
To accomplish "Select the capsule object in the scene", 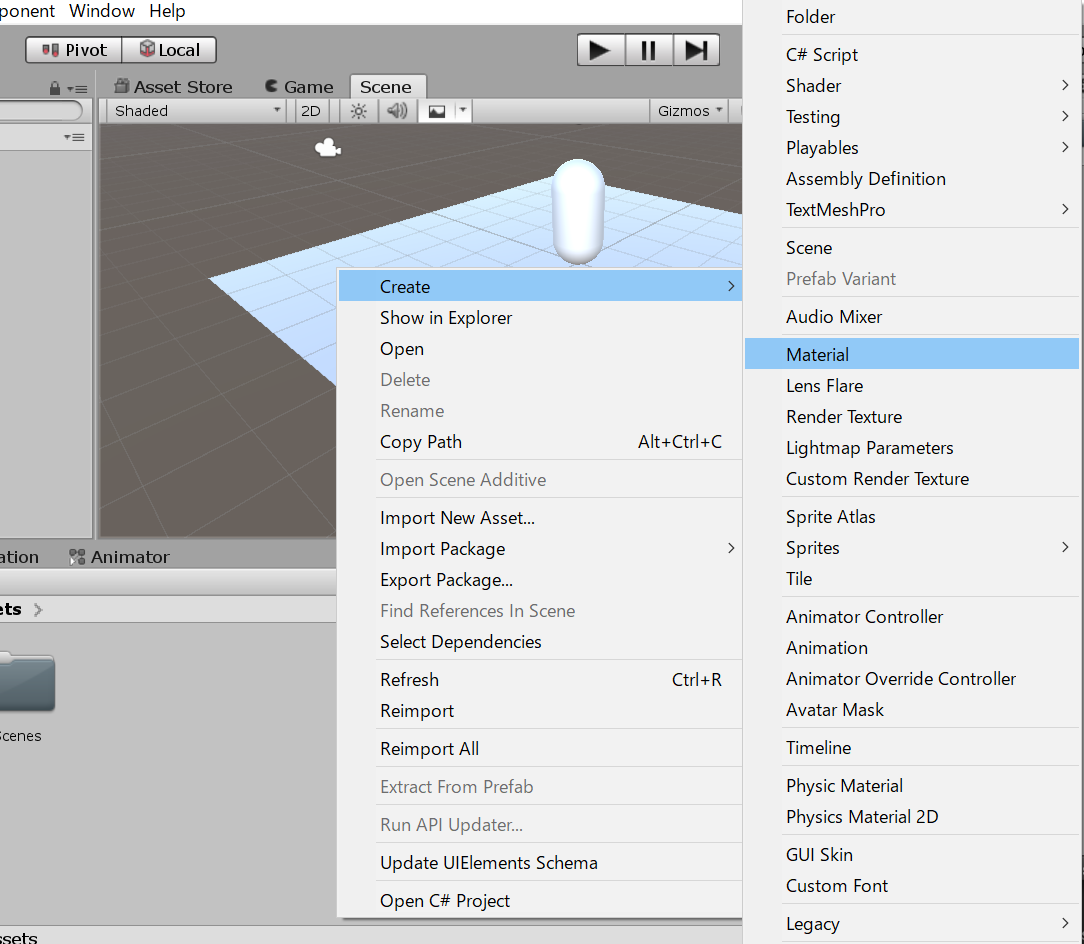I will tap(578, 212).
